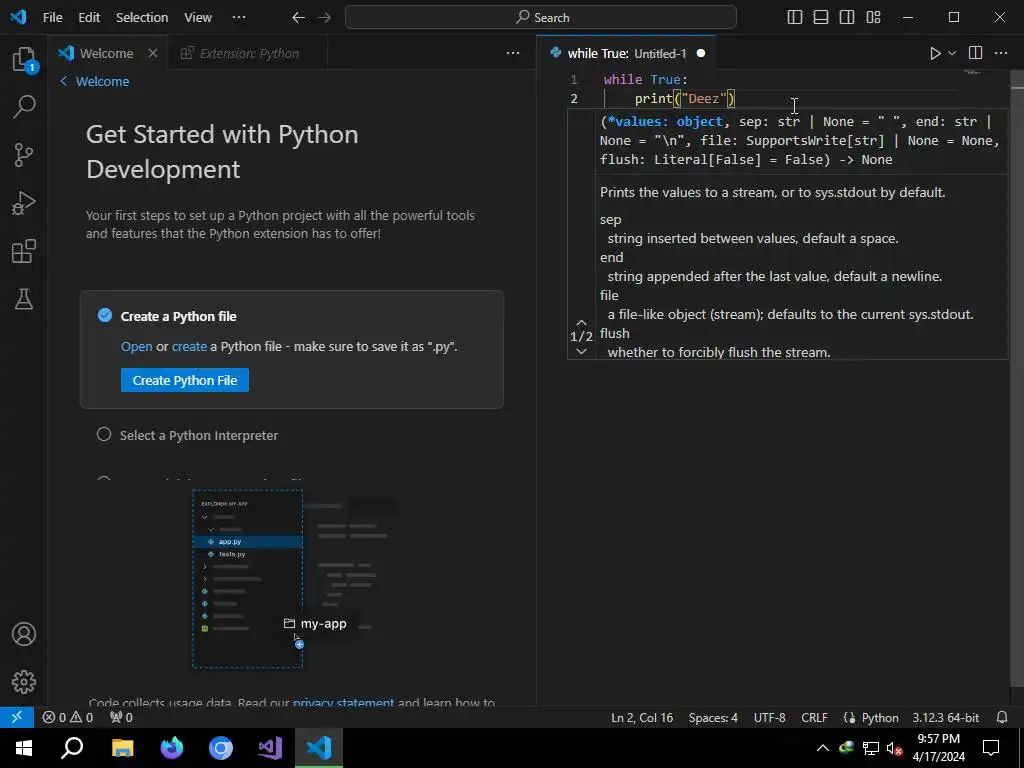1024x768 pixels.
Task: Change indentation via Spaces: 4
Action: click(x=713, y=717)
